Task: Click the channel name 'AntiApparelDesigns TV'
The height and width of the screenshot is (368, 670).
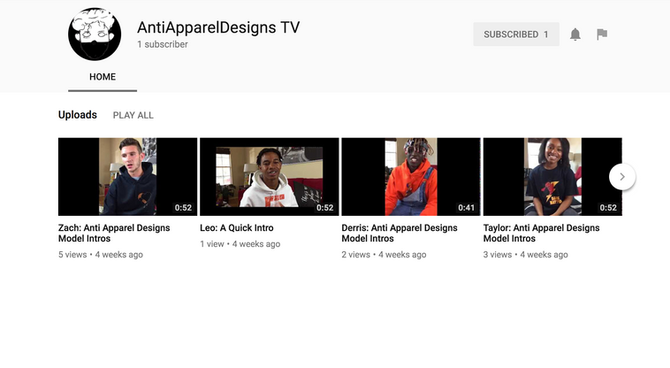Action: [218, 27]
